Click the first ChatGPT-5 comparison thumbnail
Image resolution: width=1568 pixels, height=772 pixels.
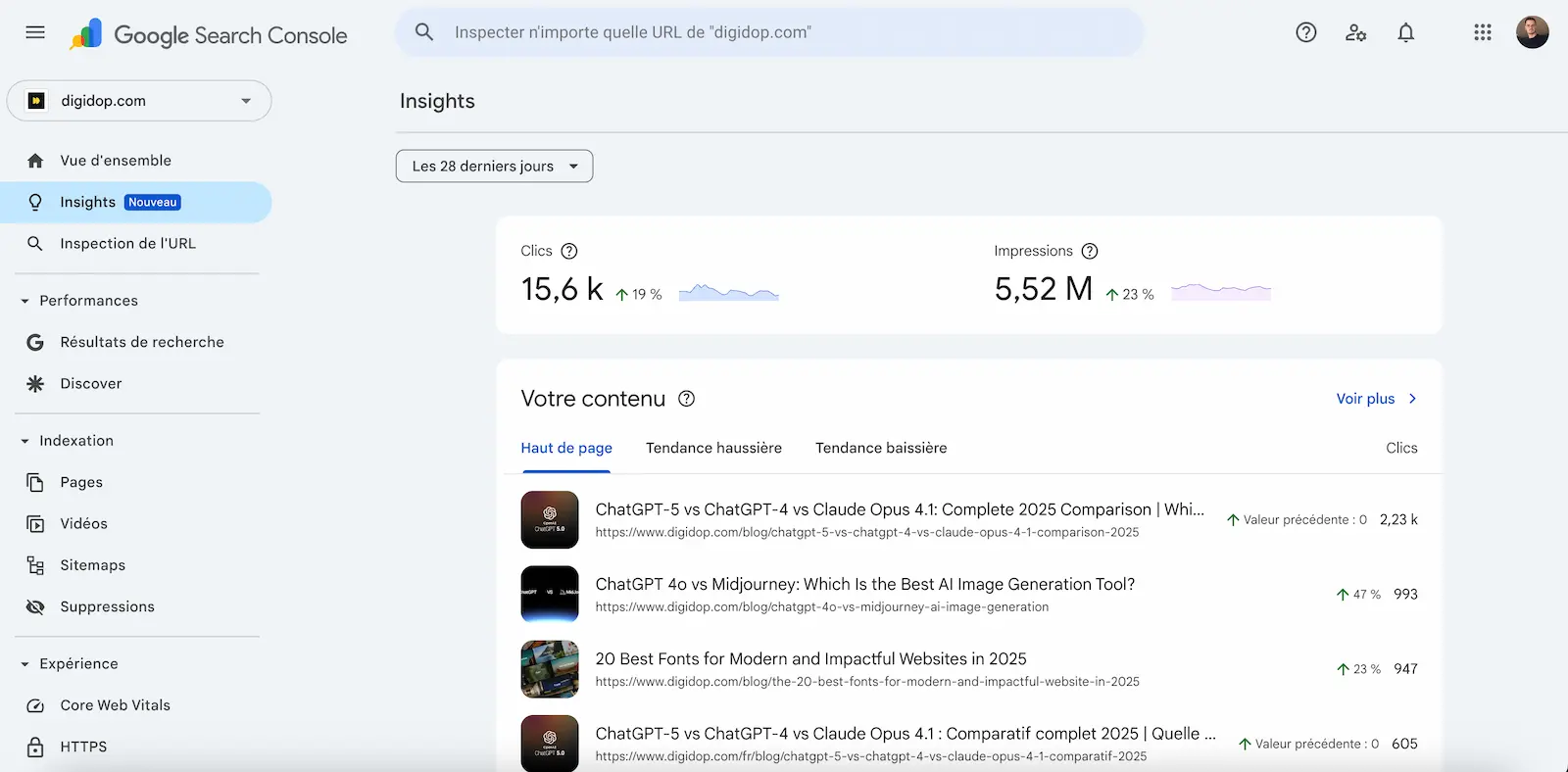[x=550, y=519]
